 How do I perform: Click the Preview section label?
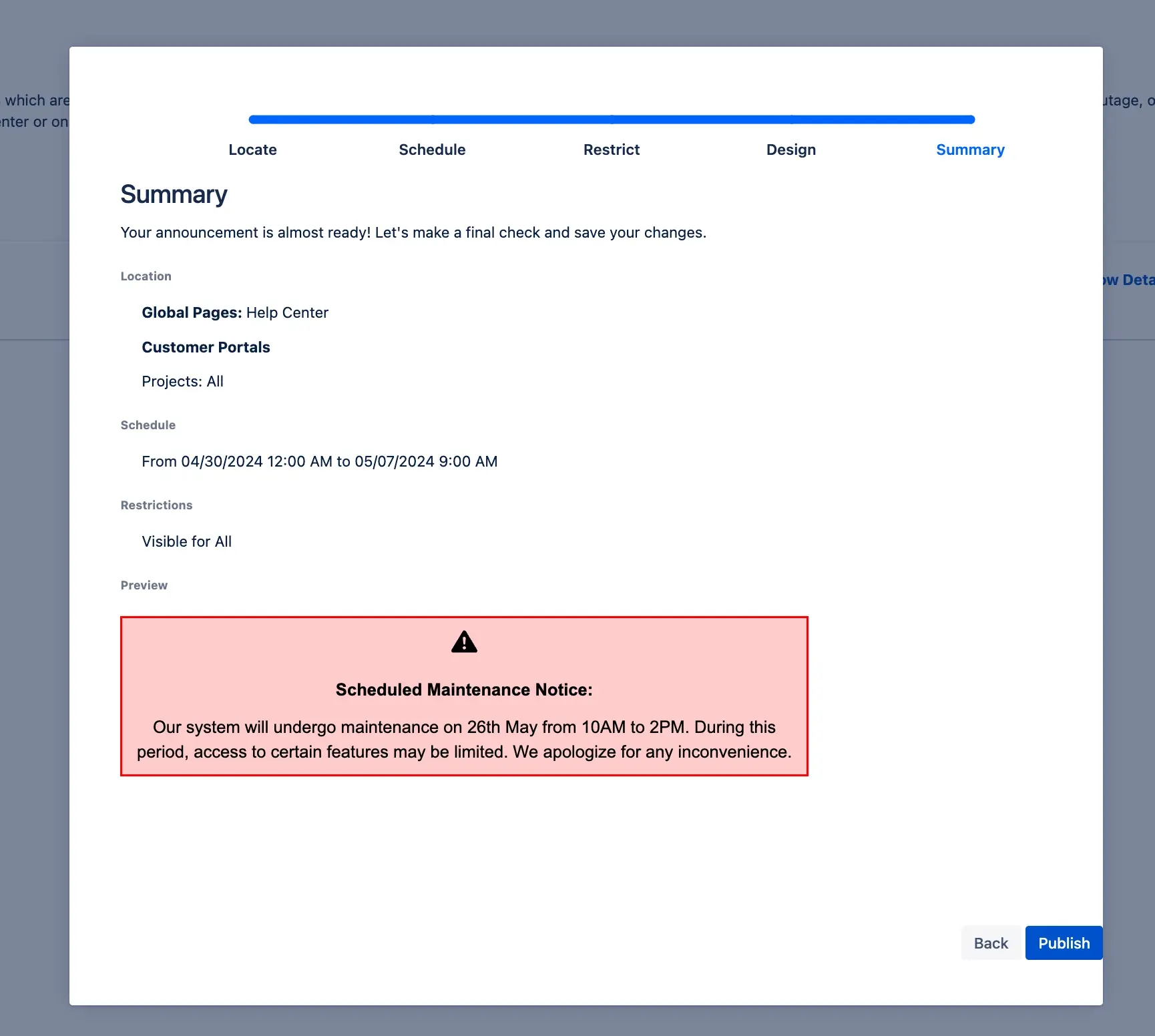point(144,585)
